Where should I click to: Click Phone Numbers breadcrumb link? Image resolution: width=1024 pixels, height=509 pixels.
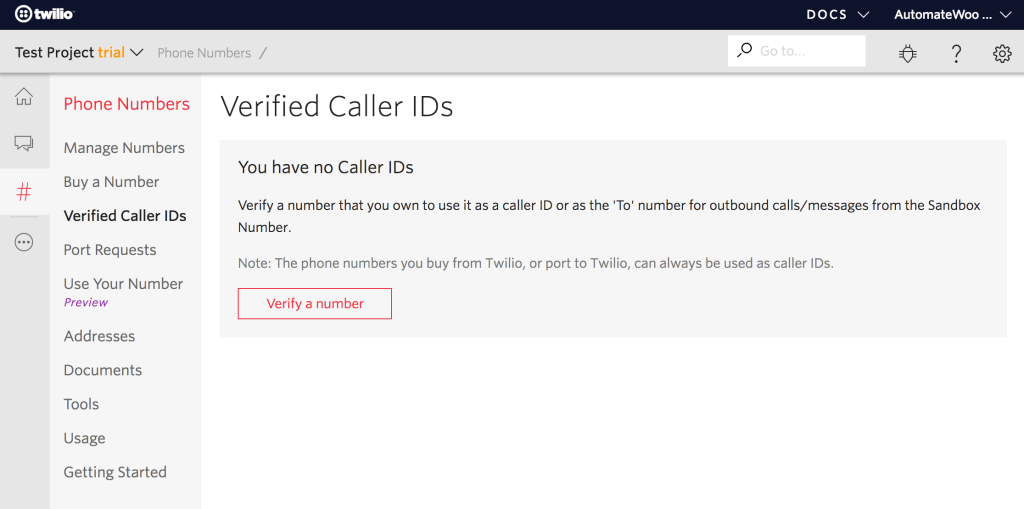coord(204,53)
